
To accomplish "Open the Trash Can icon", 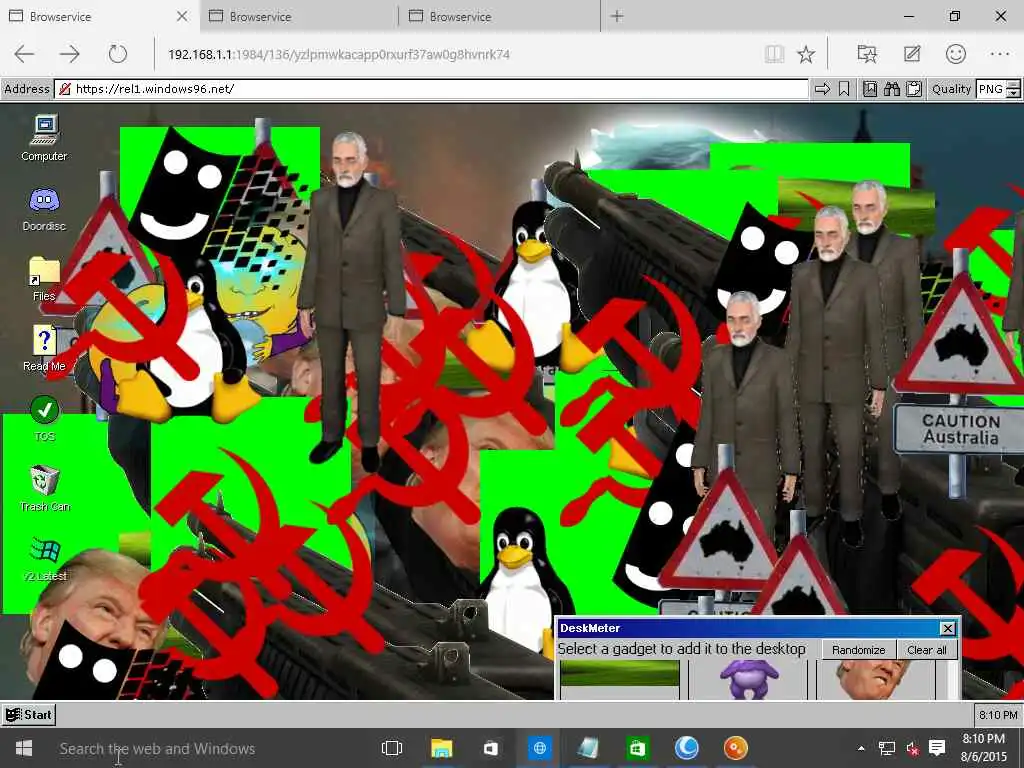I will (x=44, y=488).
